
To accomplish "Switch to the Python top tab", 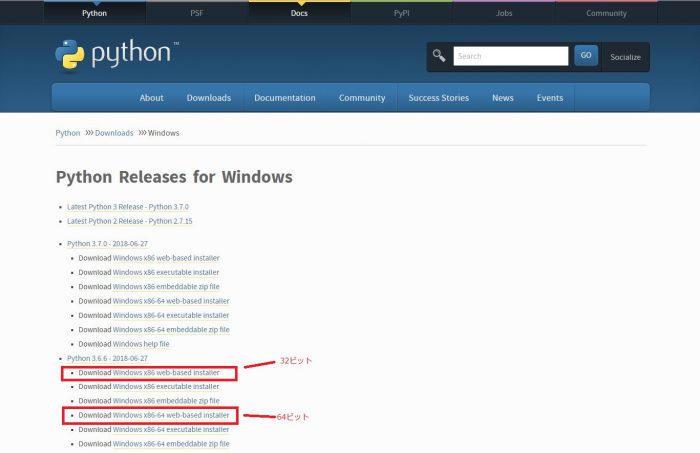I will pos(94,13).
